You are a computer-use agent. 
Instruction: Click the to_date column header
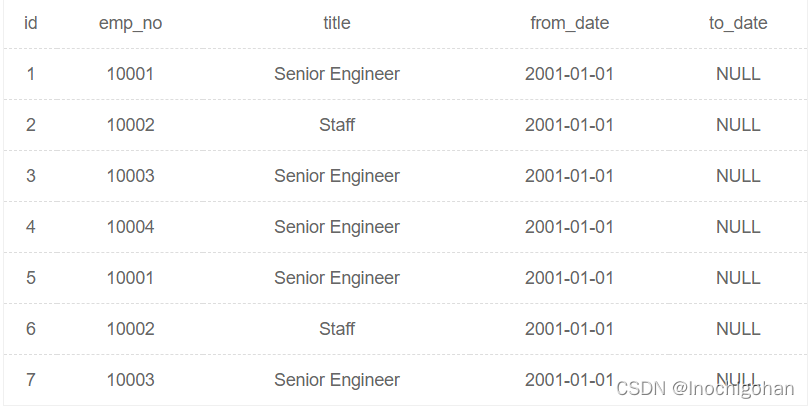(738, 23)
